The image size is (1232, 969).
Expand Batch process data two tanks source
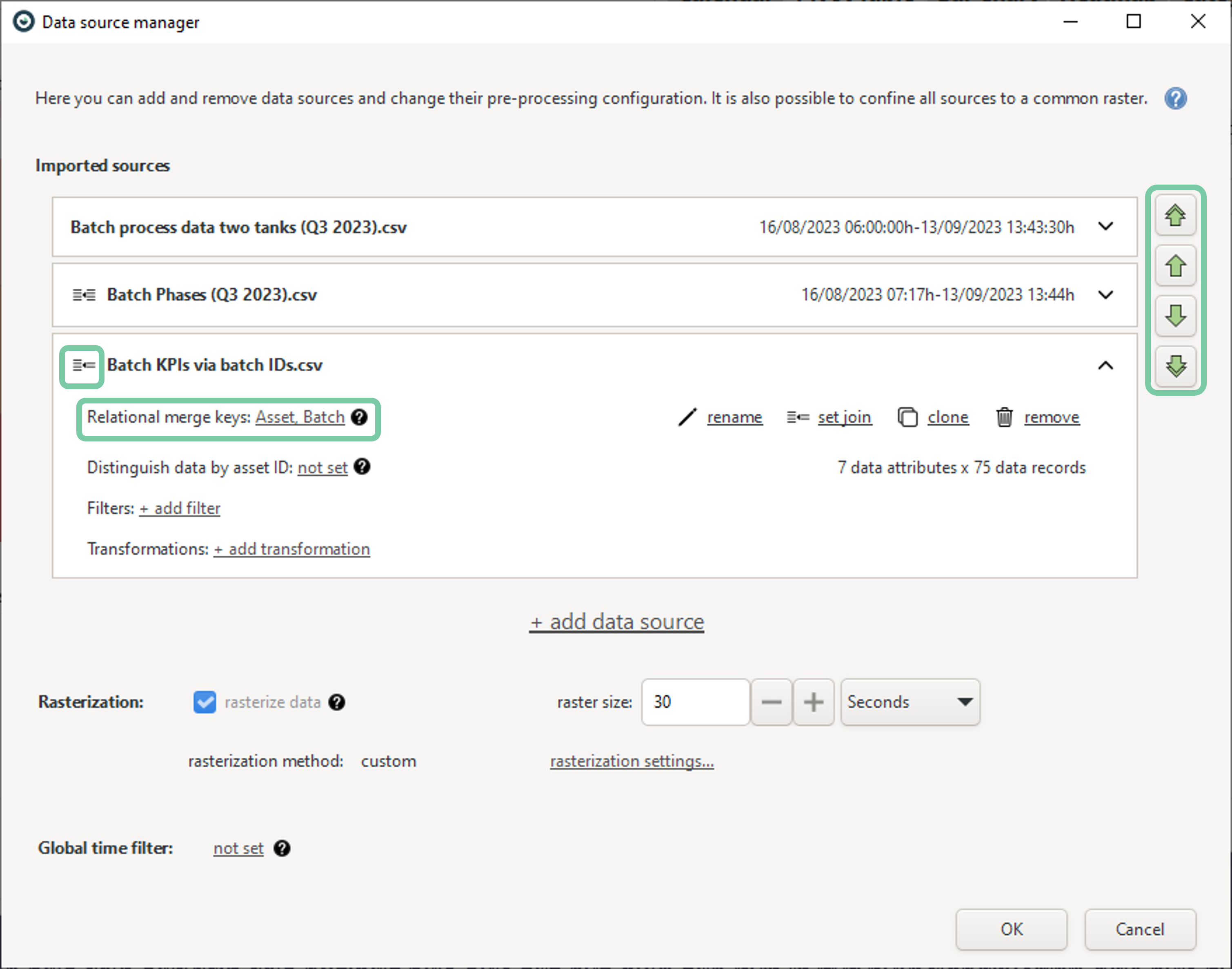1105,226
